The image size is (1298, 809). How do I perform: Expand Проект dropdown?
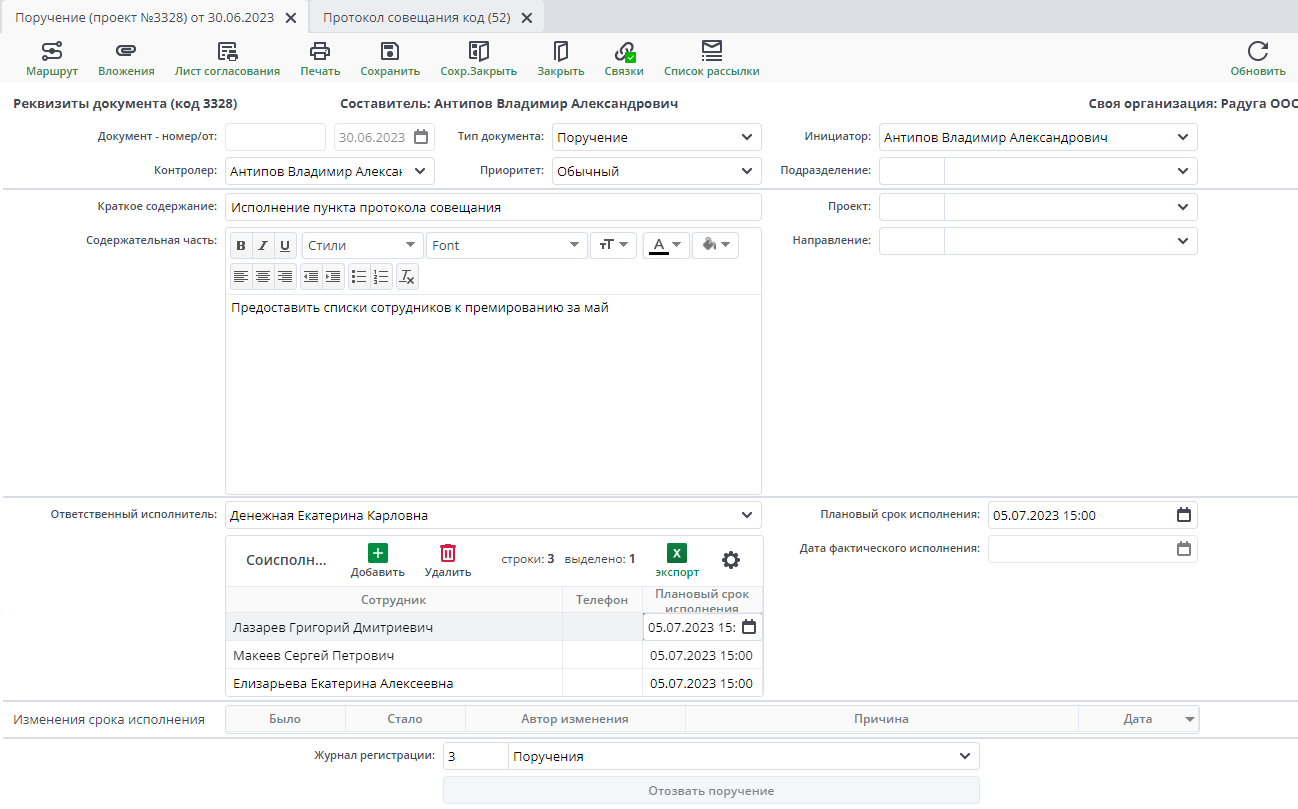tap(1183, 207)
